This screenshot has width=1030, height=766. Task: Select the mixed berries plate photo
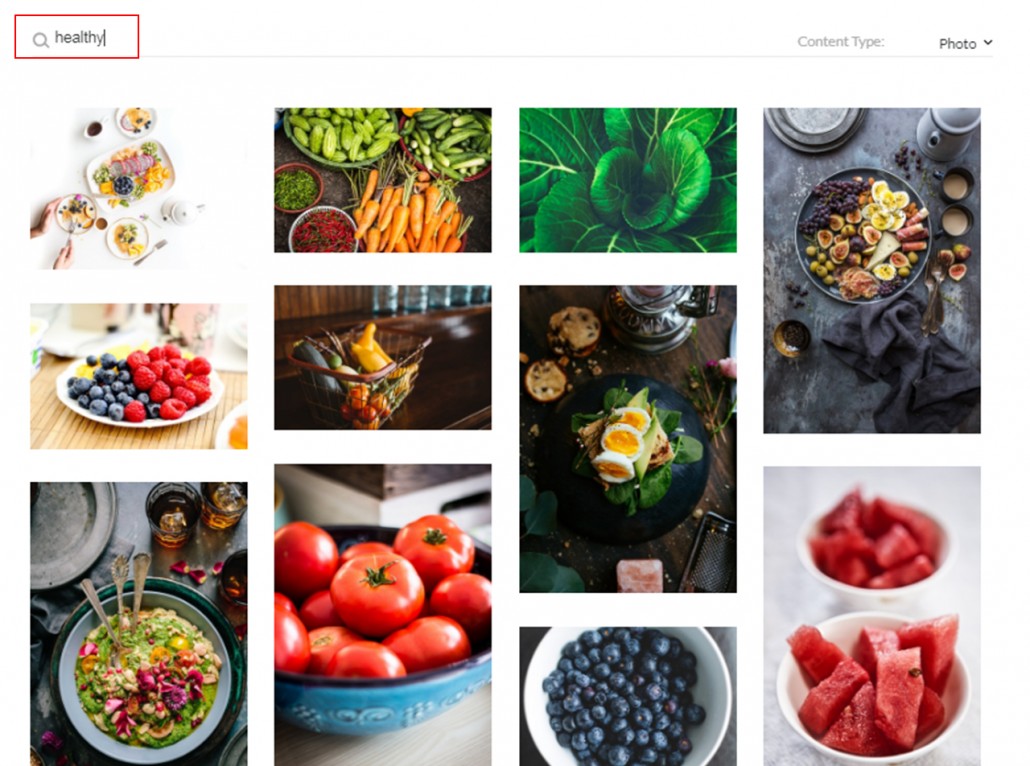click(139, 376)
